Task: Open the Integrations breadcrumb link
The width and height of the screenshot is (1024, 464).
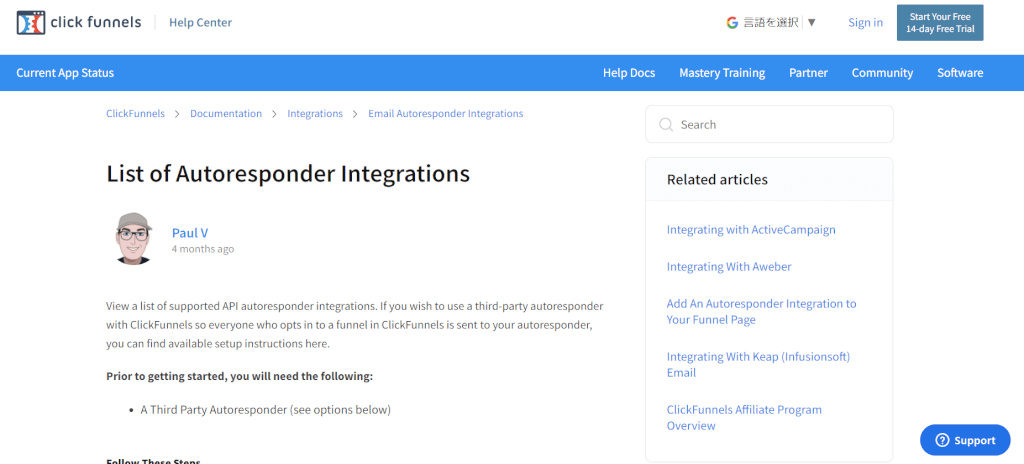Action: [315, 114]
